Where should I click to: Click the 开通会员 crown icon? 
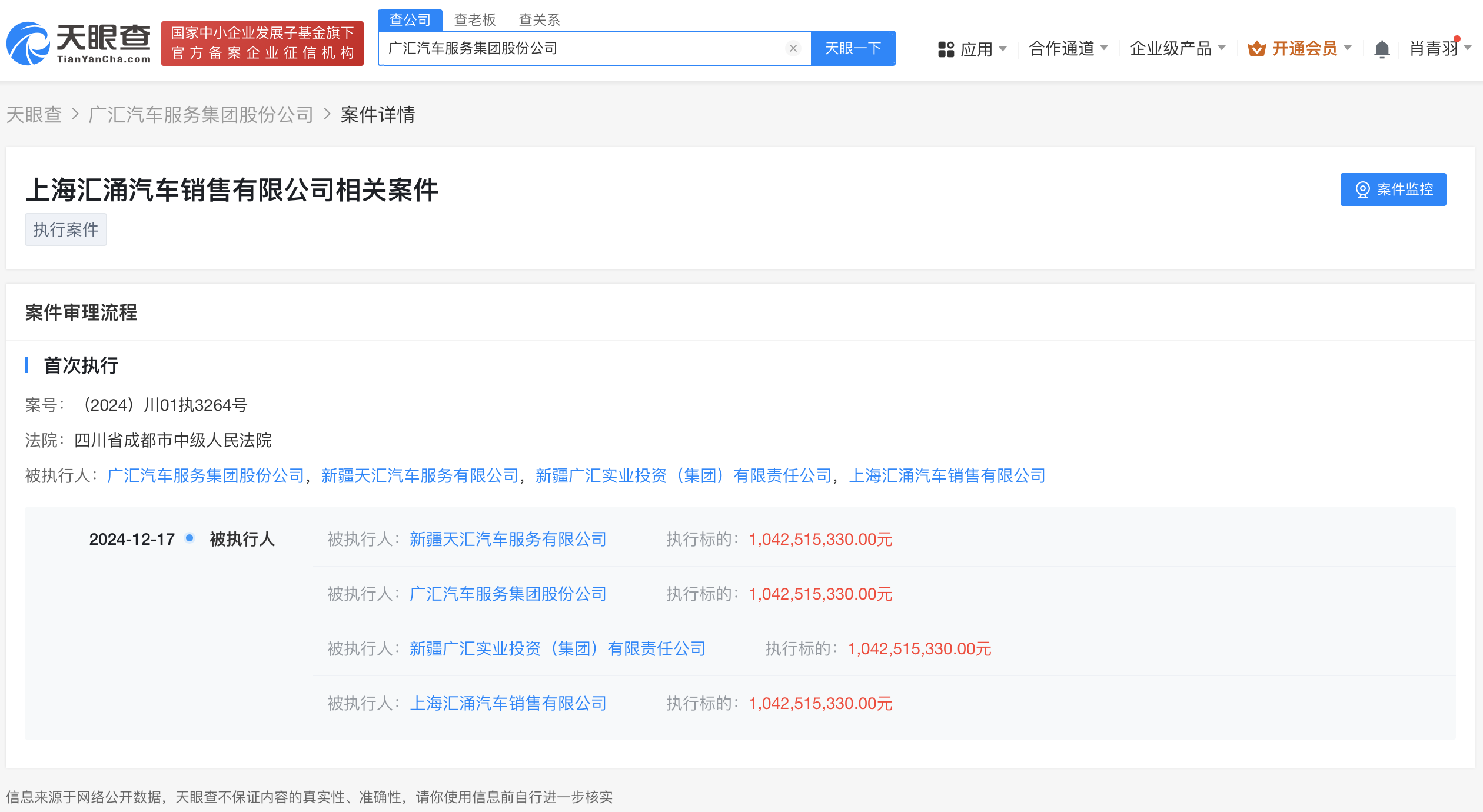(1256, 49)
